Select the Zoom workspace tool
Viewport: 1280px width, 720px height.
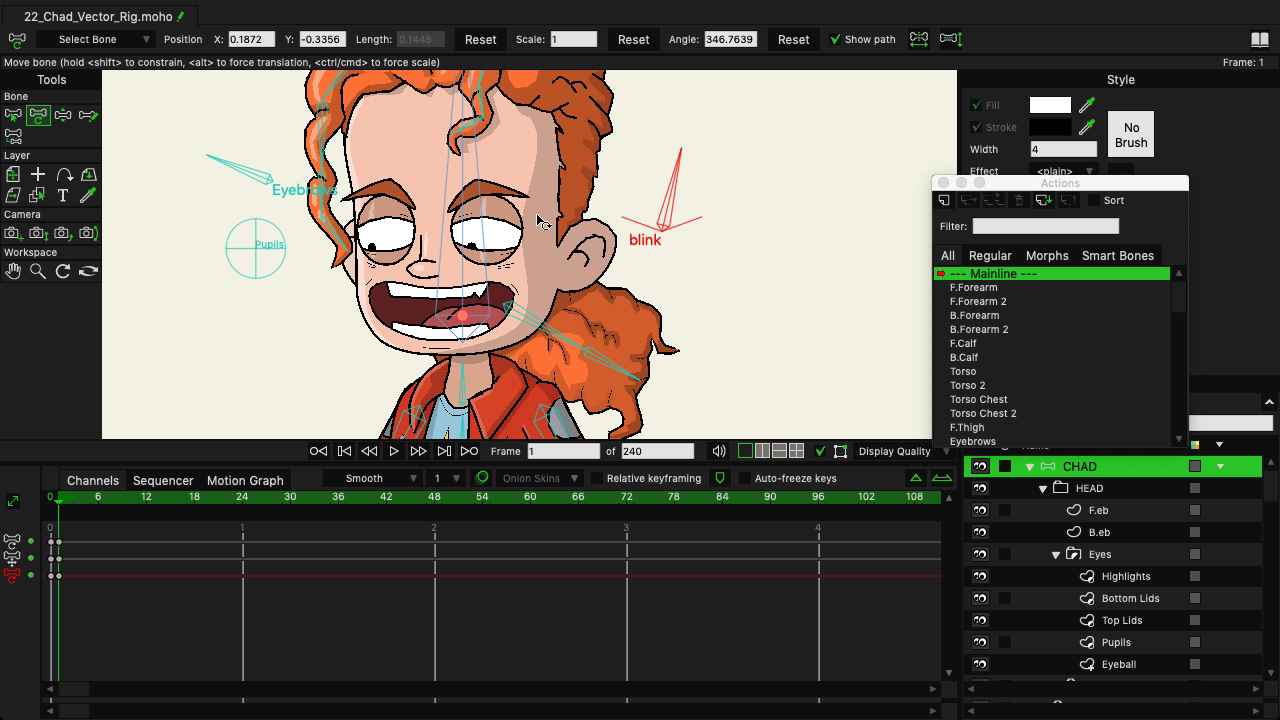pos(36,271)
